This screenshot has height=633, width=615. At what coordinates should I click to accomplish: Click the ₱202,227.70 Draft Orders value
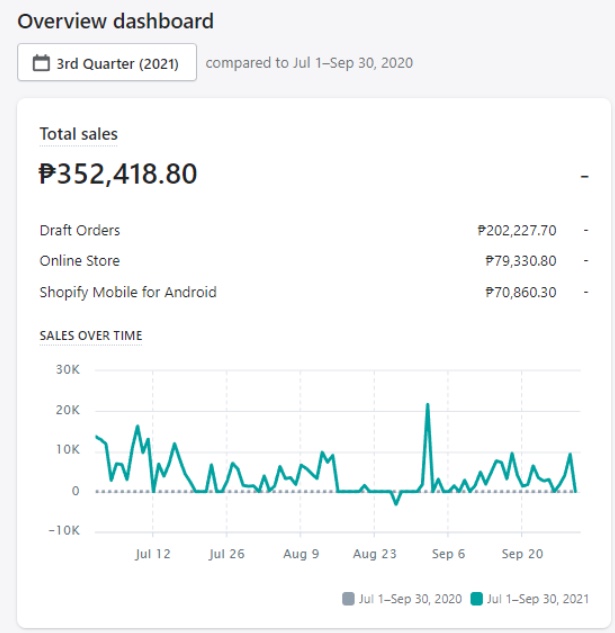point(517,231)
